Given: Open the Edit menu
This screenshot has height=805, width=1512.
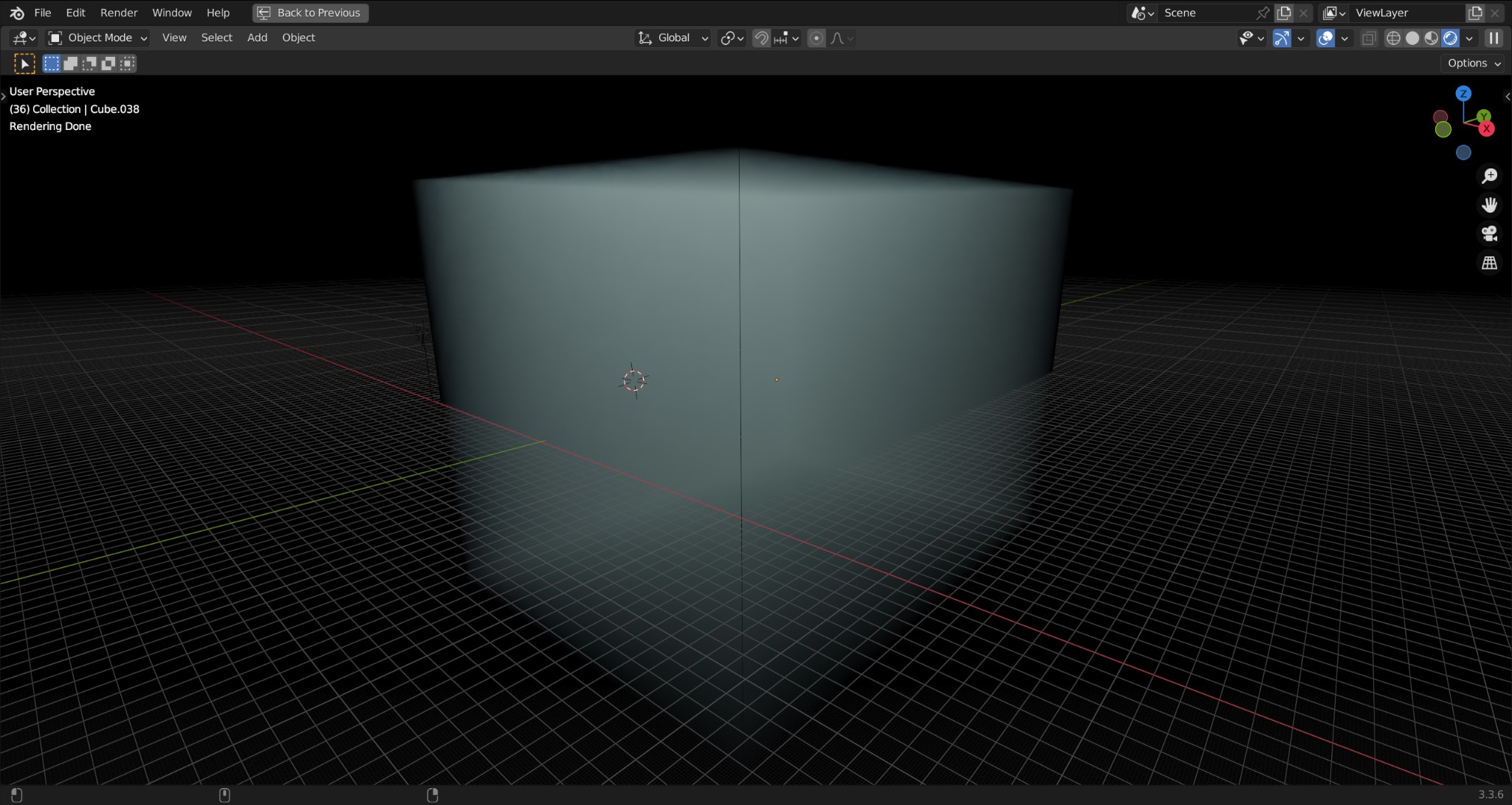Looking at the screenshot, I should (75, 13).
